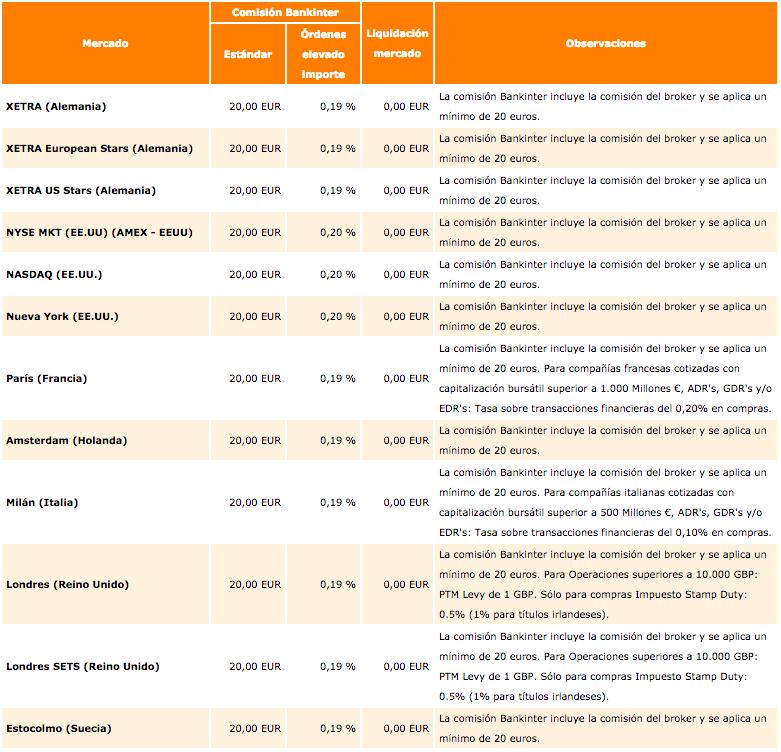Click the 0,19 % value for XETRA (Alemania)
Screen dimensions: 781x752
tap(338, 107)
